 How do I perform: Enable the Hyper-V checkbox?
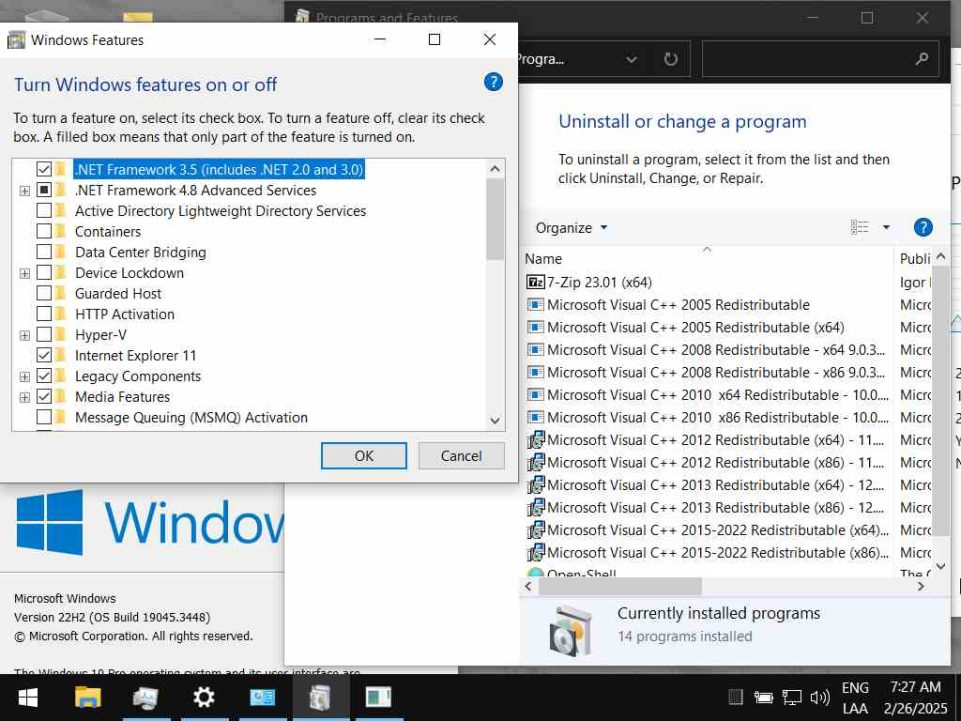pyautogui.click(x=44, y=335)
